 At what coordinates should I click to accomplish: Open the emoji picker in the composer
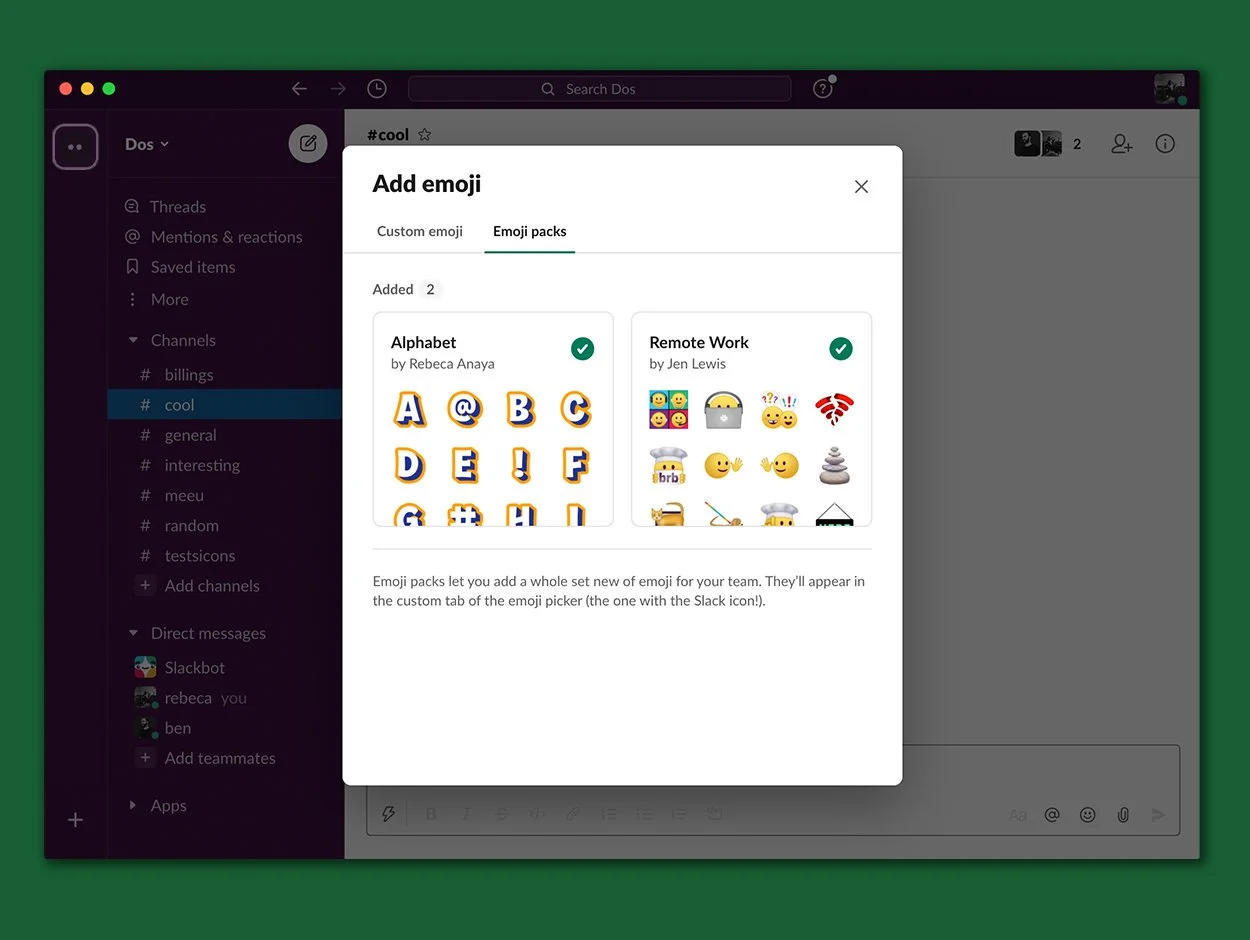[x=1088, y=815]
